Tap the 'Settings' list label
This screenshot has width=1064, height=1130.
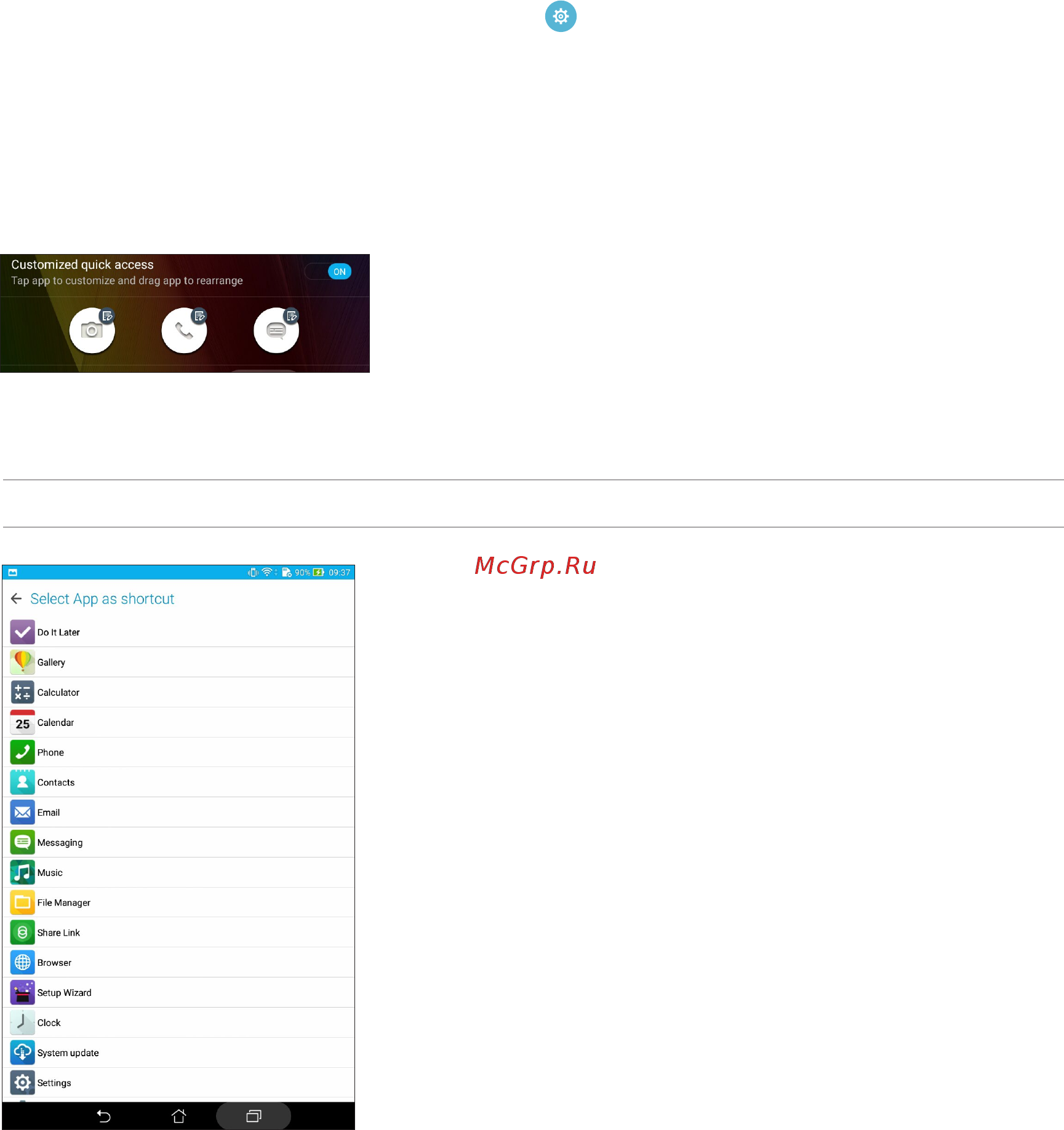(x=54, y=1083)
